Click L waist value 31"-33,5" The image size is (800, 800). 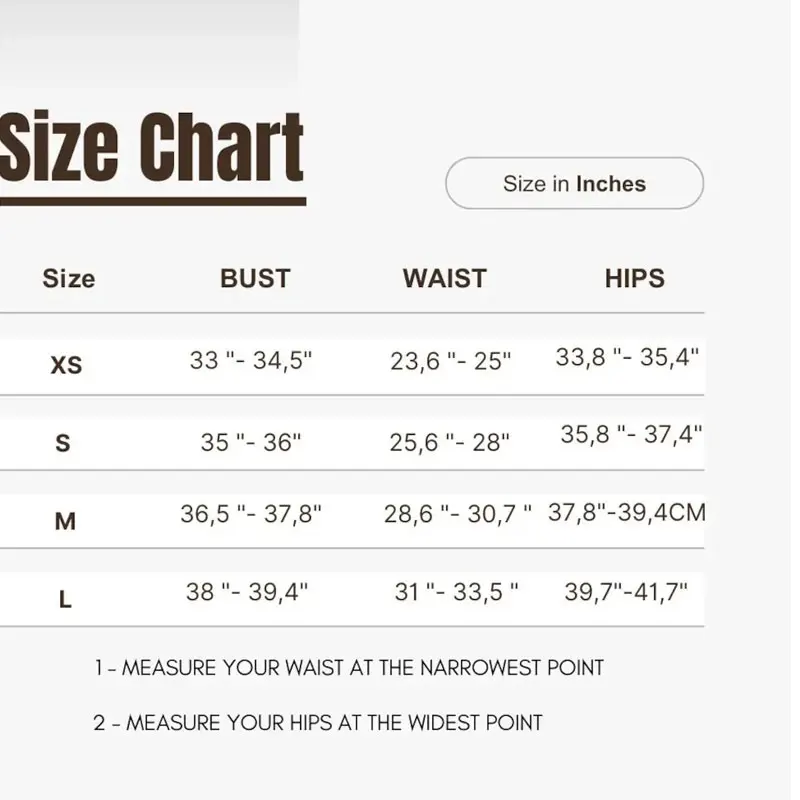[456, 592]
